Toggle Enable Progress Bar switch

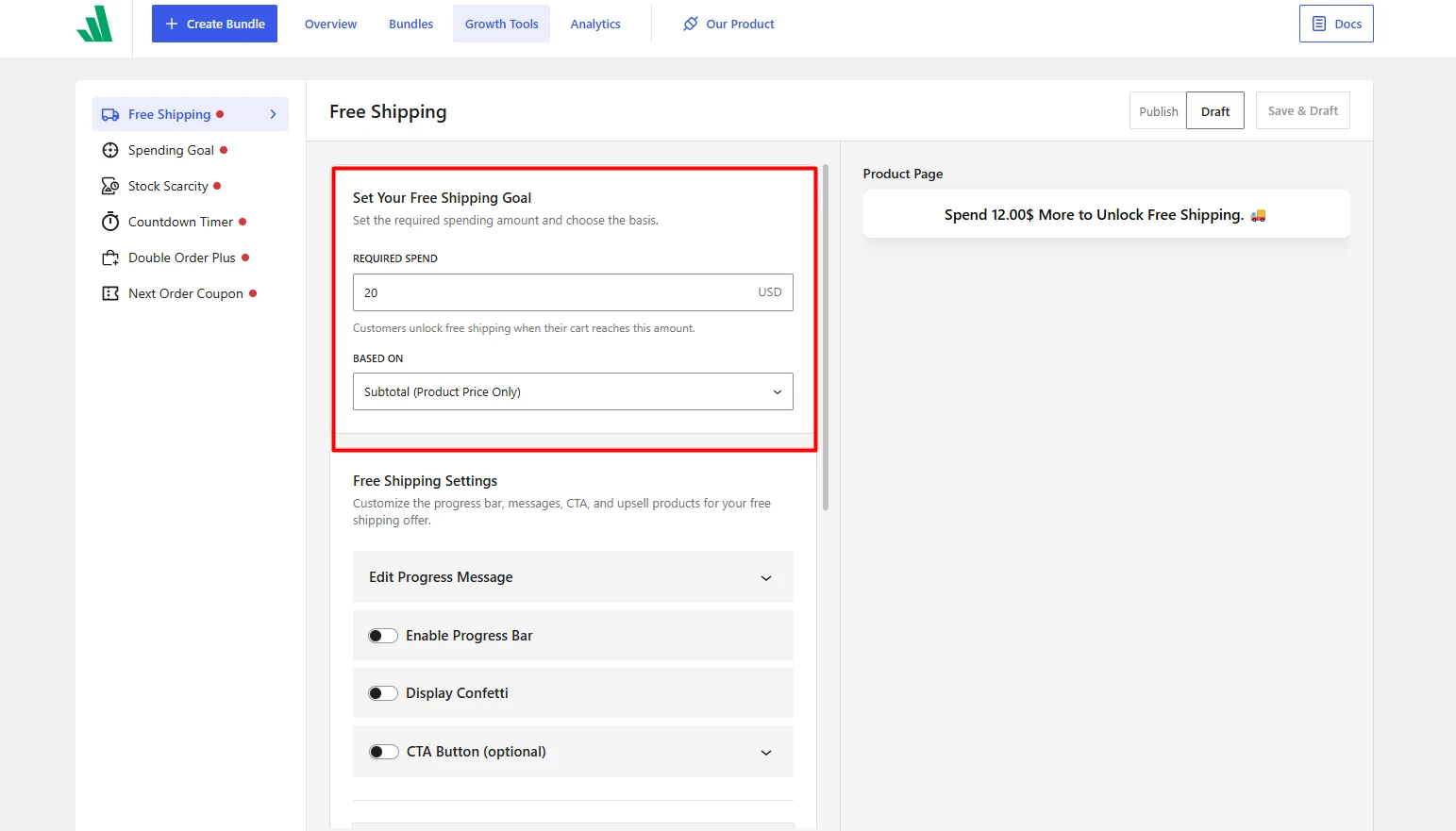pos(383,636)
